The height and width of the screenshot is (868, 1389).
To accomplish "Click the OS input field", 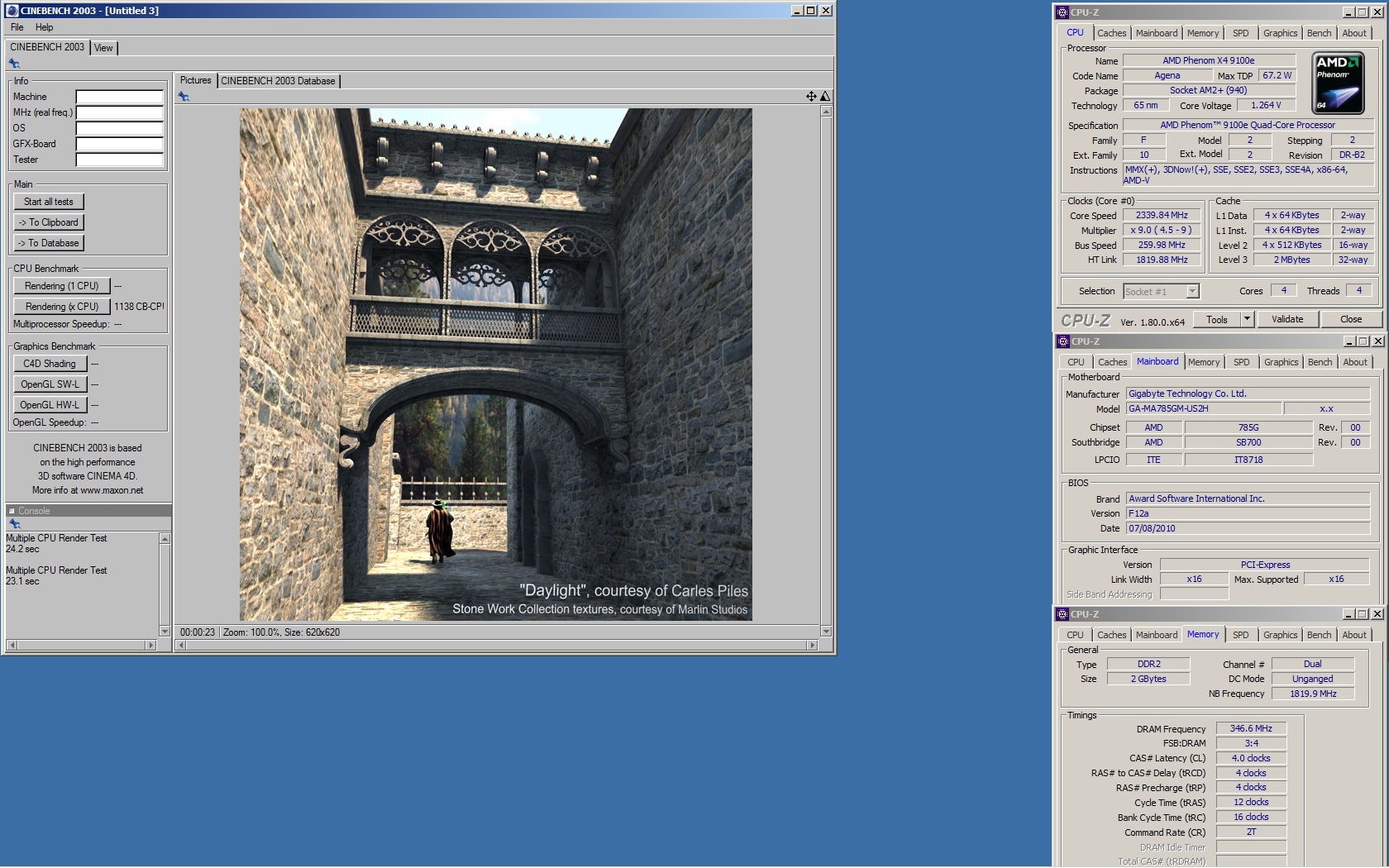I will pyautogui.click(x=120, y=128).
